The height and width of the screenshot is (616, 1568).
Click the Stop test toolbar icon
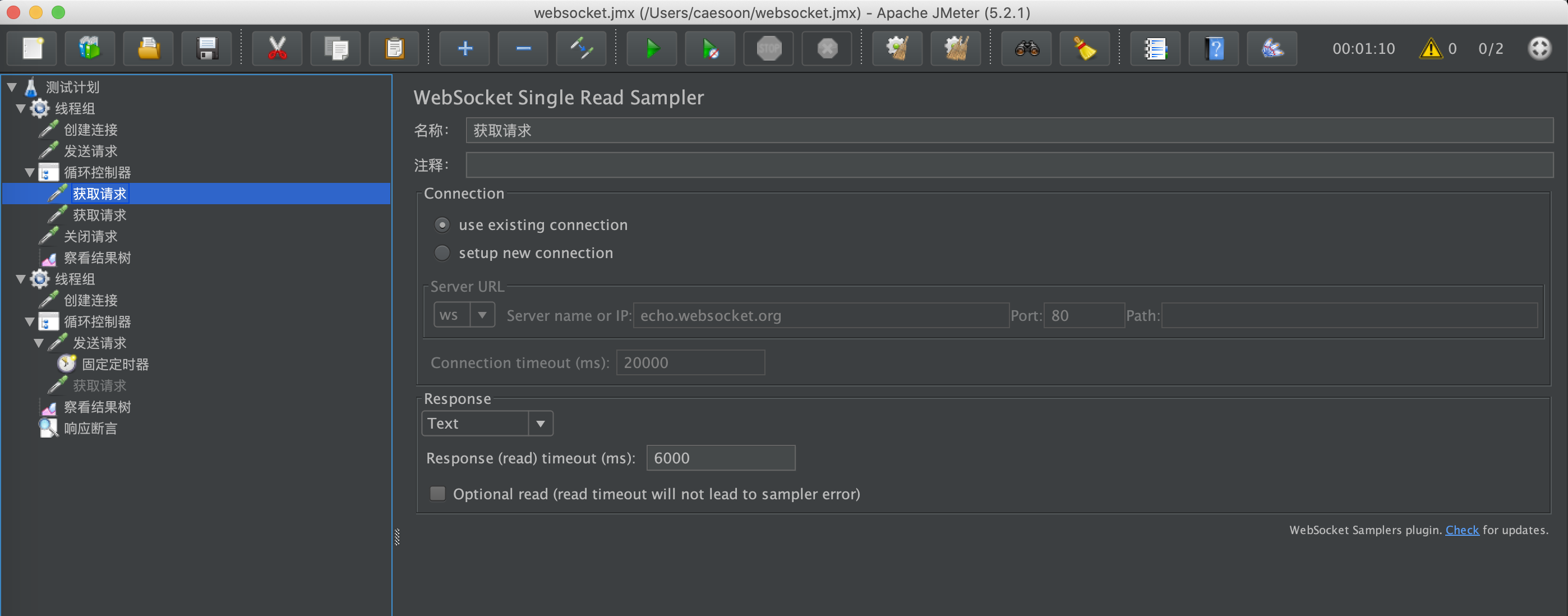pyautogui.click(x=769, y=49)
